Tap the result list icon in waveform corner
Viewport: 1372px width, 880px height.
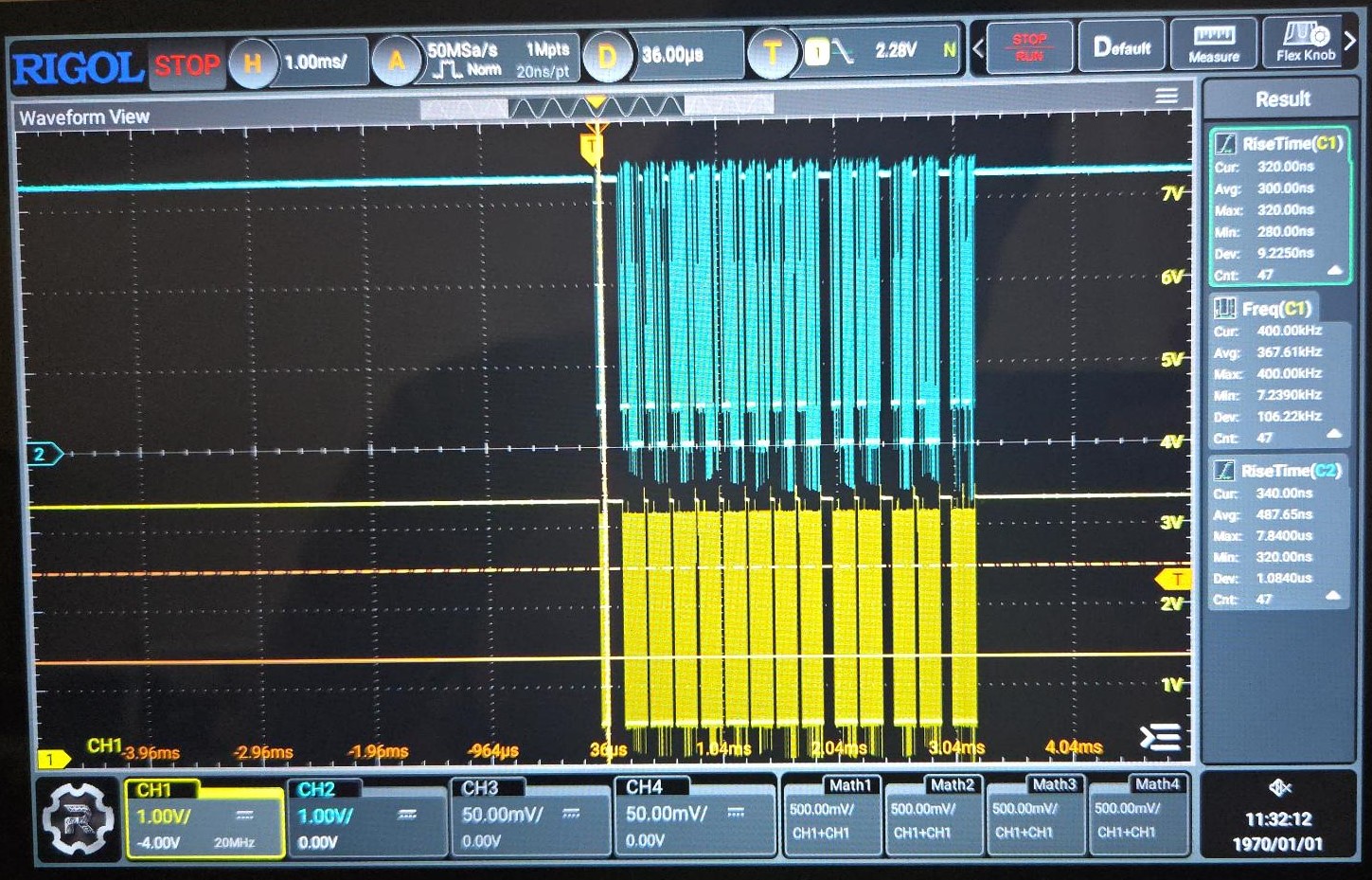coord(1161,737)
